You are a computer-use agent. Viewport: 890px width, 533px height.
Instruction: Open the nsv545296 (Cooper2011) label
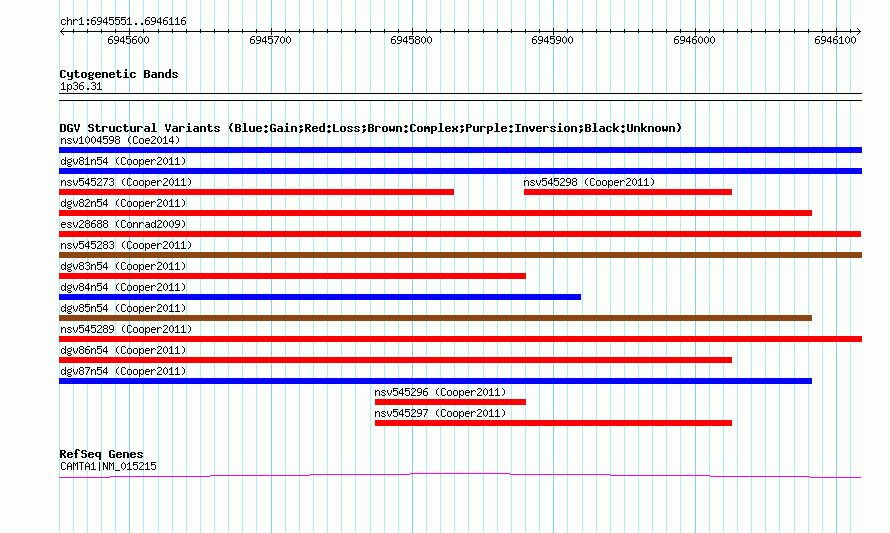(x=440, y=392)
